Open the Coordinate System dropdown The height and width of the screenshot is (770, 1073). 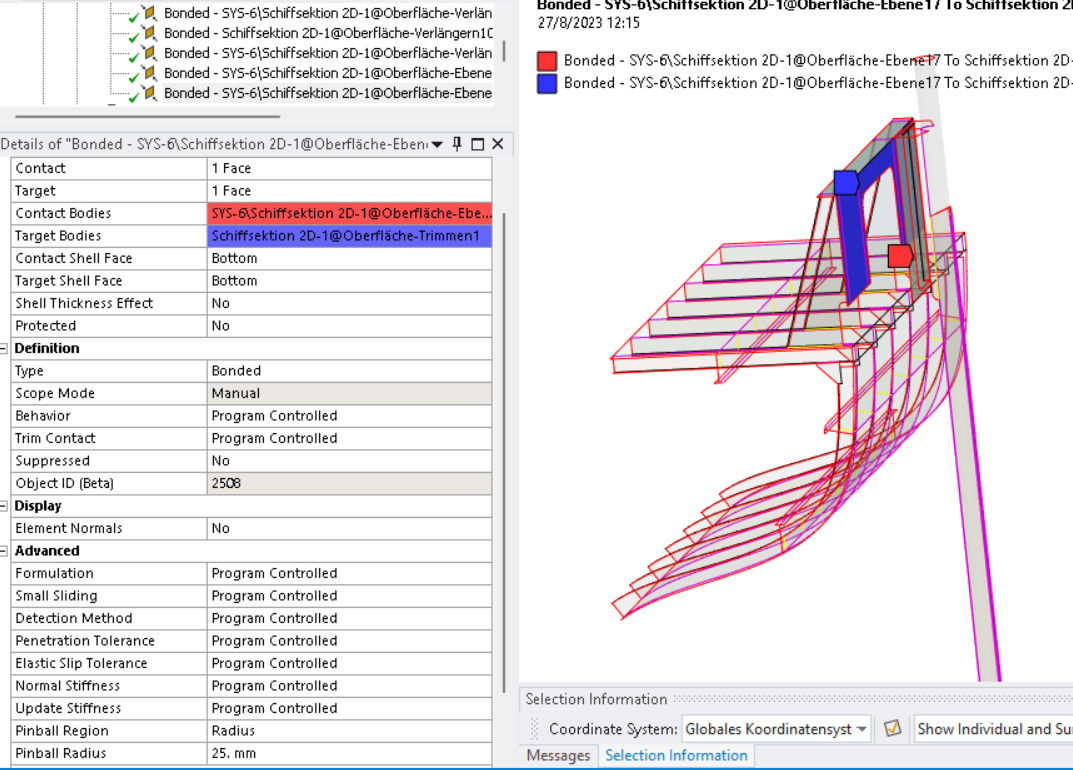776,729
